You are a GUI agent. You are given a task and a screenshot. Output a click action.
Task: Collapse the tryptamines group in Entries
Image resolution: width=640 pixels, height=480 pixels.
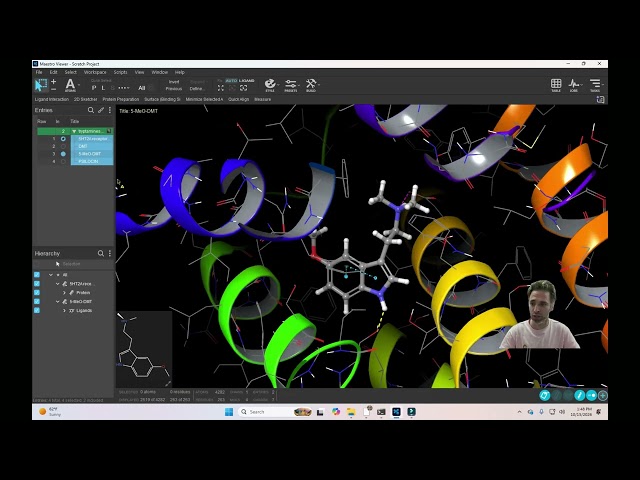(x=74, y=131)
